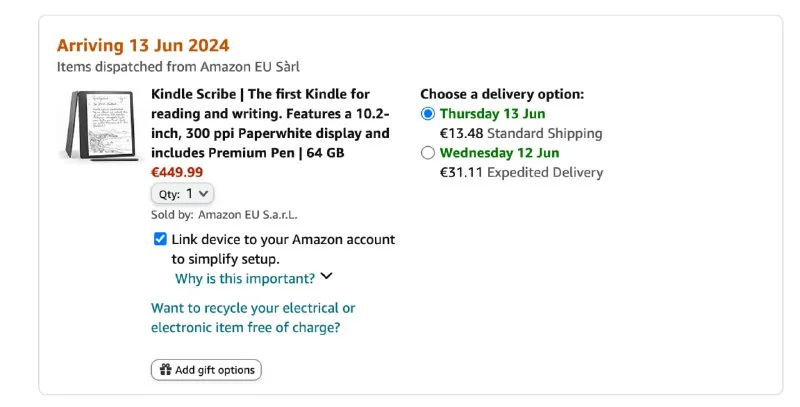Select the Thursday 13 Jun radio button
This screenshot has height=407, width=800.
[428, 114]
